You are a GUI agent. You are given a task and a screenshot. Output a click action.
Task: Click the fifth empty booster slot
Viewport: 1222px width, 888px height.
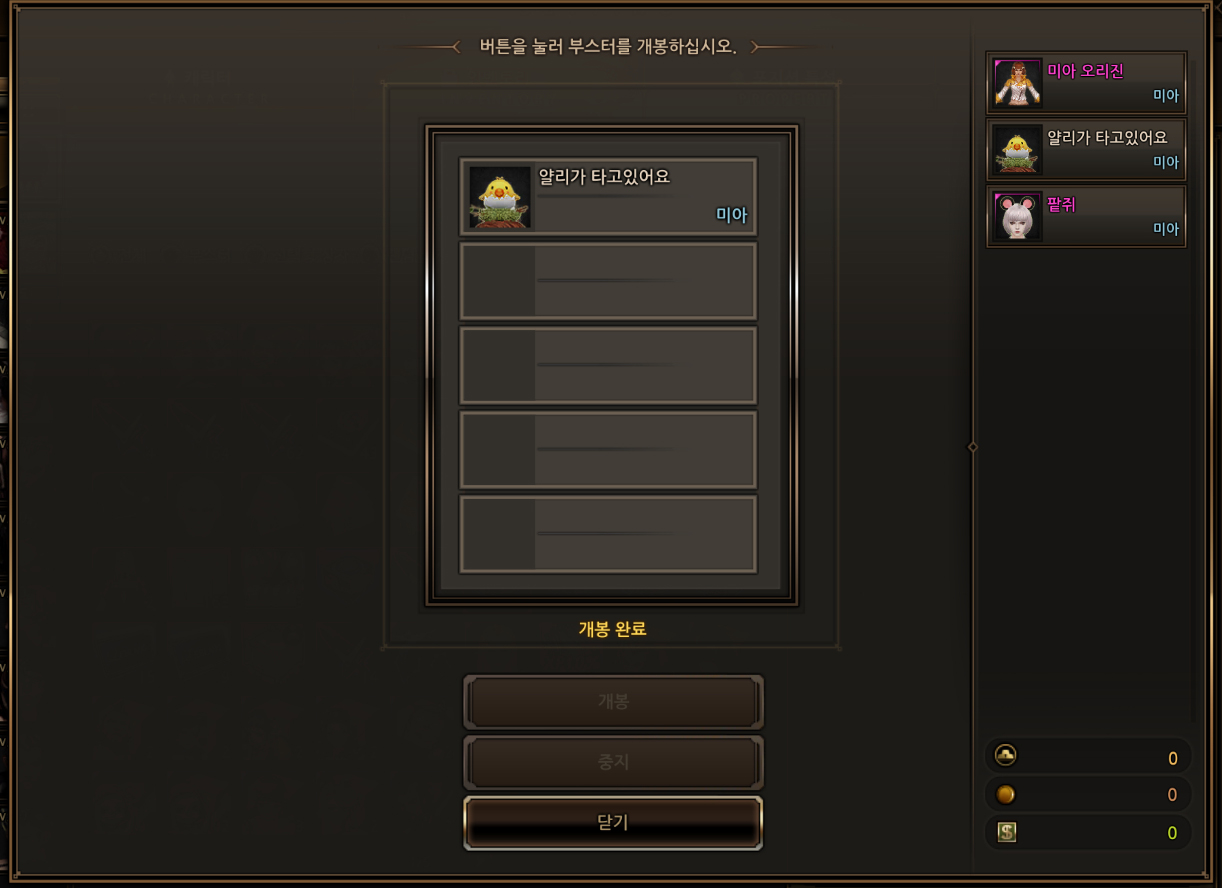coord(608,534)
